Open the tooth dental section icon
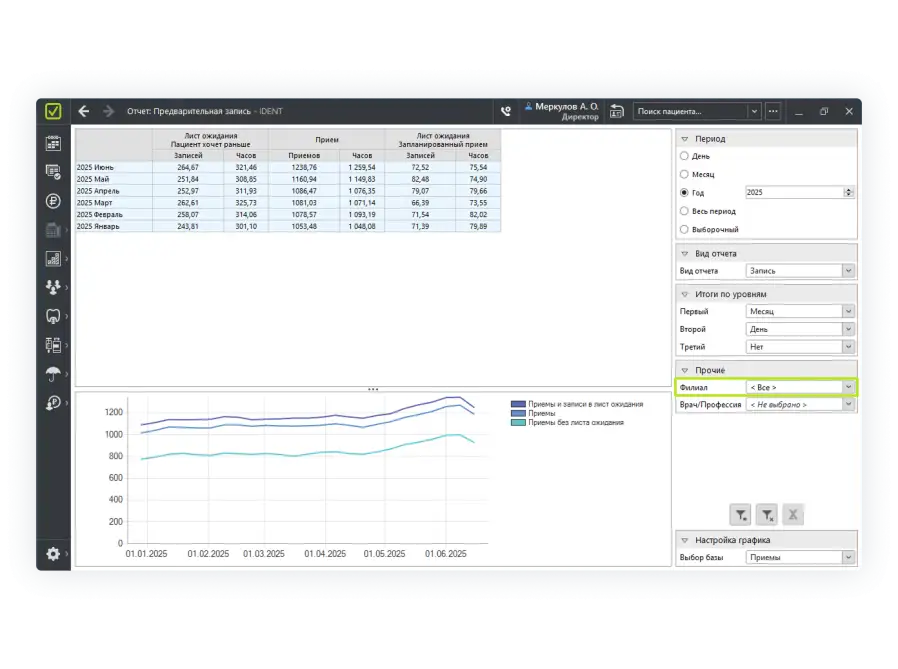This screenshot has width=898, height=669. [54, 316]
